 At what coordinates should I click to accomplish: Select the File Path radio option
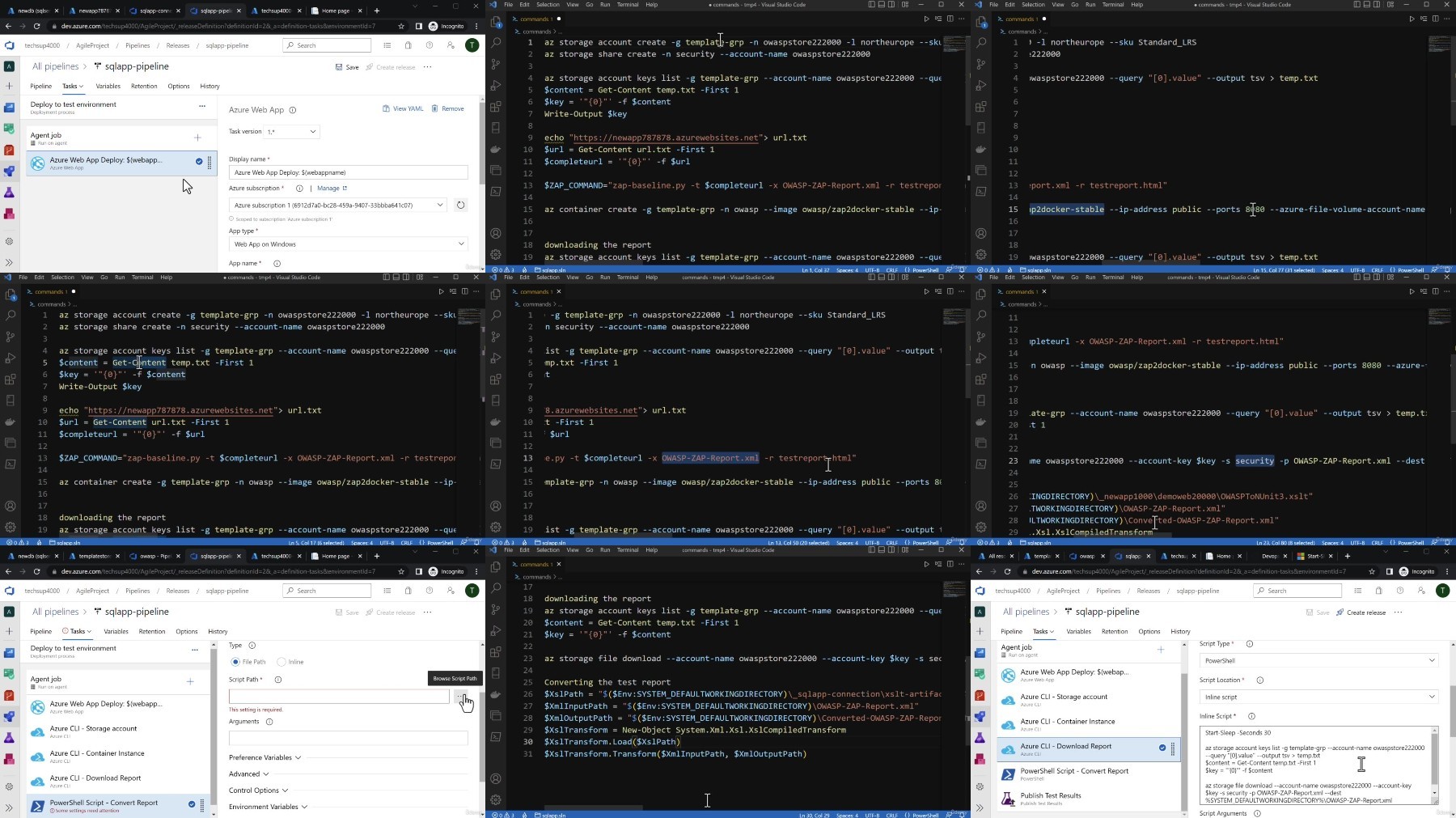248,662
